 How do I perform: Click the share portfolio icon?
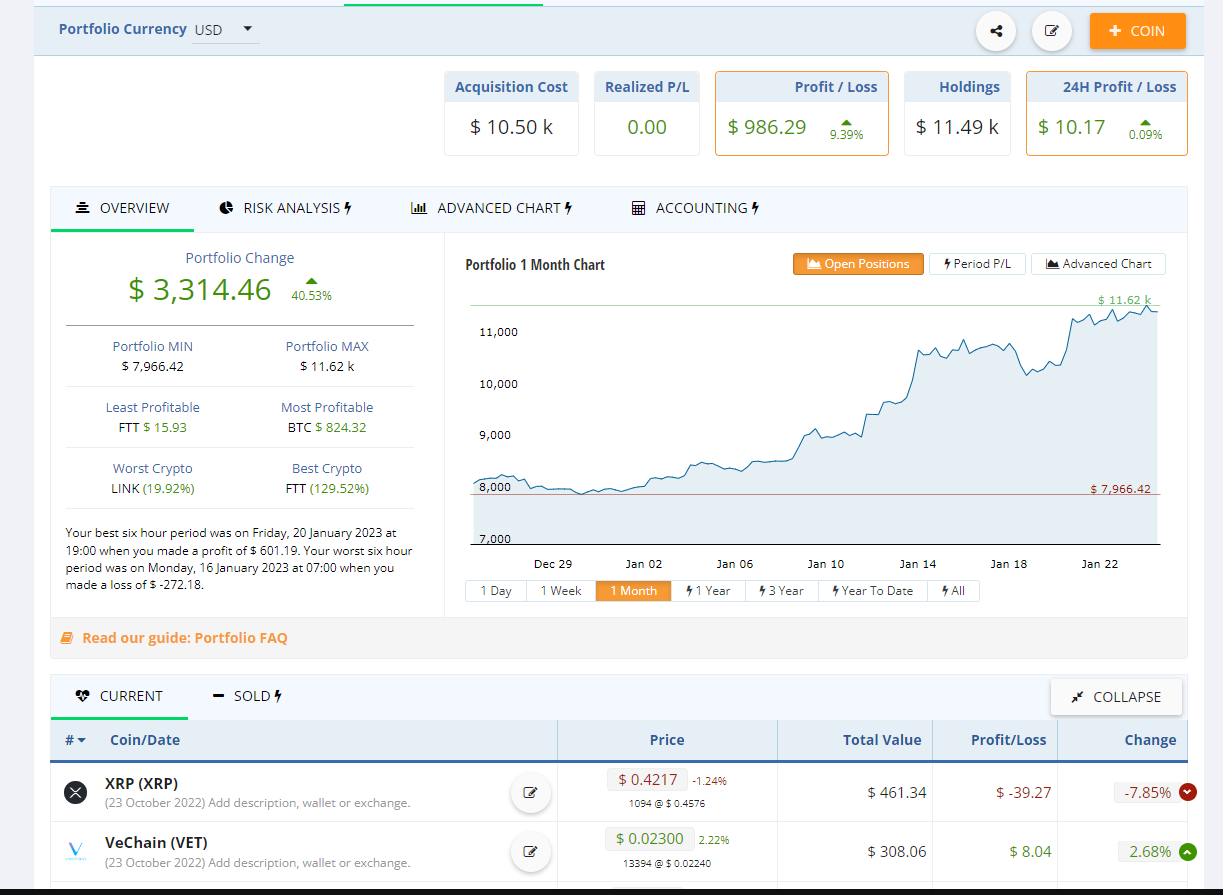click(x=996, y=31)
